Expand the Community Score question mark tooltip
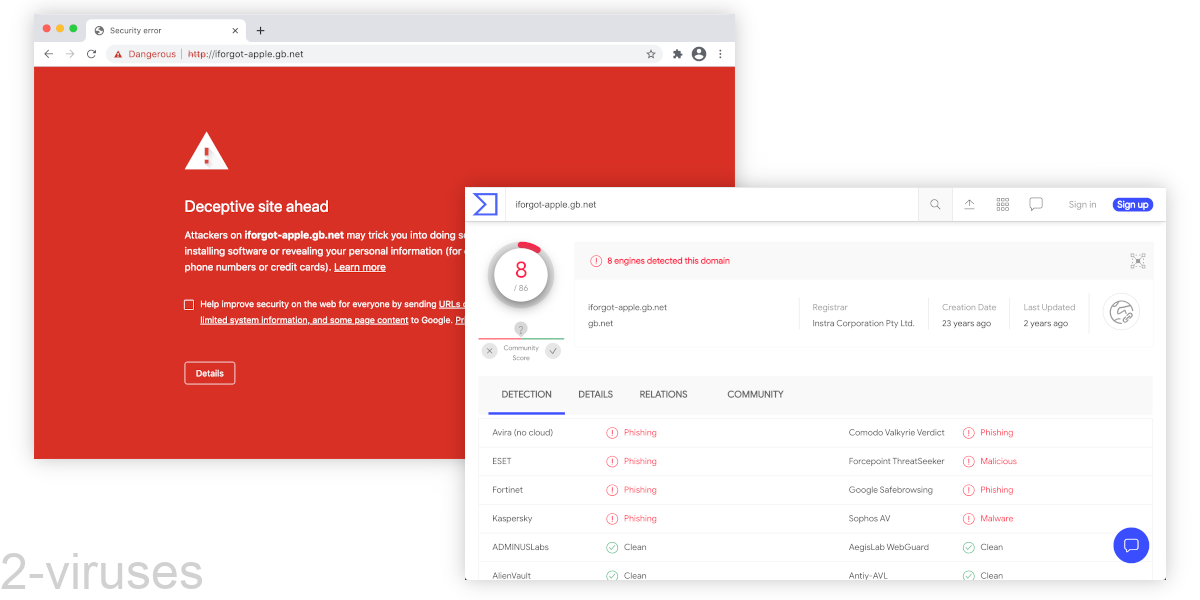 520,330
